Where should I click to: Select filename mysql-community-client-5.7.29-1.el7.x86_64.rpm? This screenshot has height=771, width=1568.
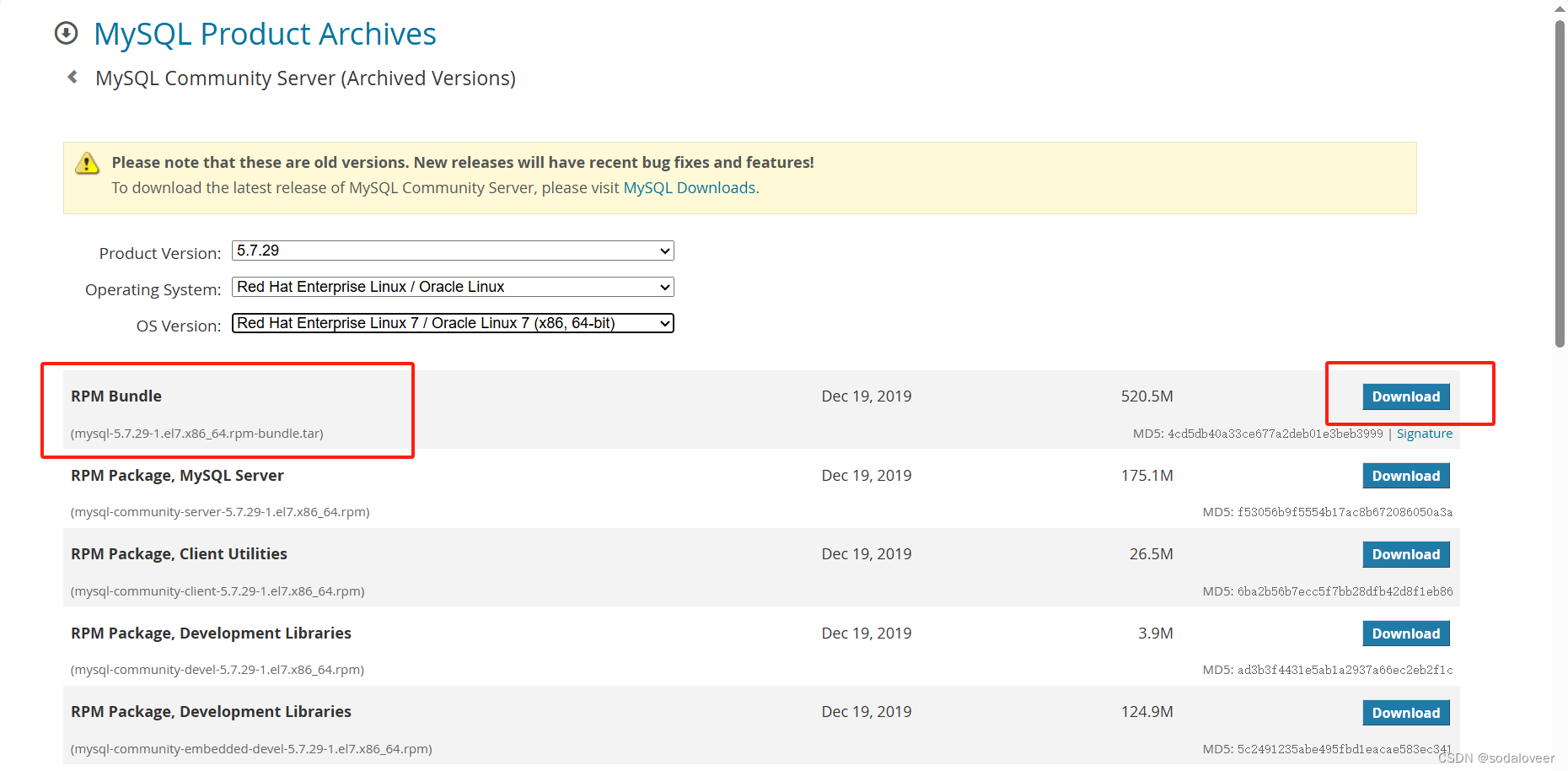(x=217, y=591)
